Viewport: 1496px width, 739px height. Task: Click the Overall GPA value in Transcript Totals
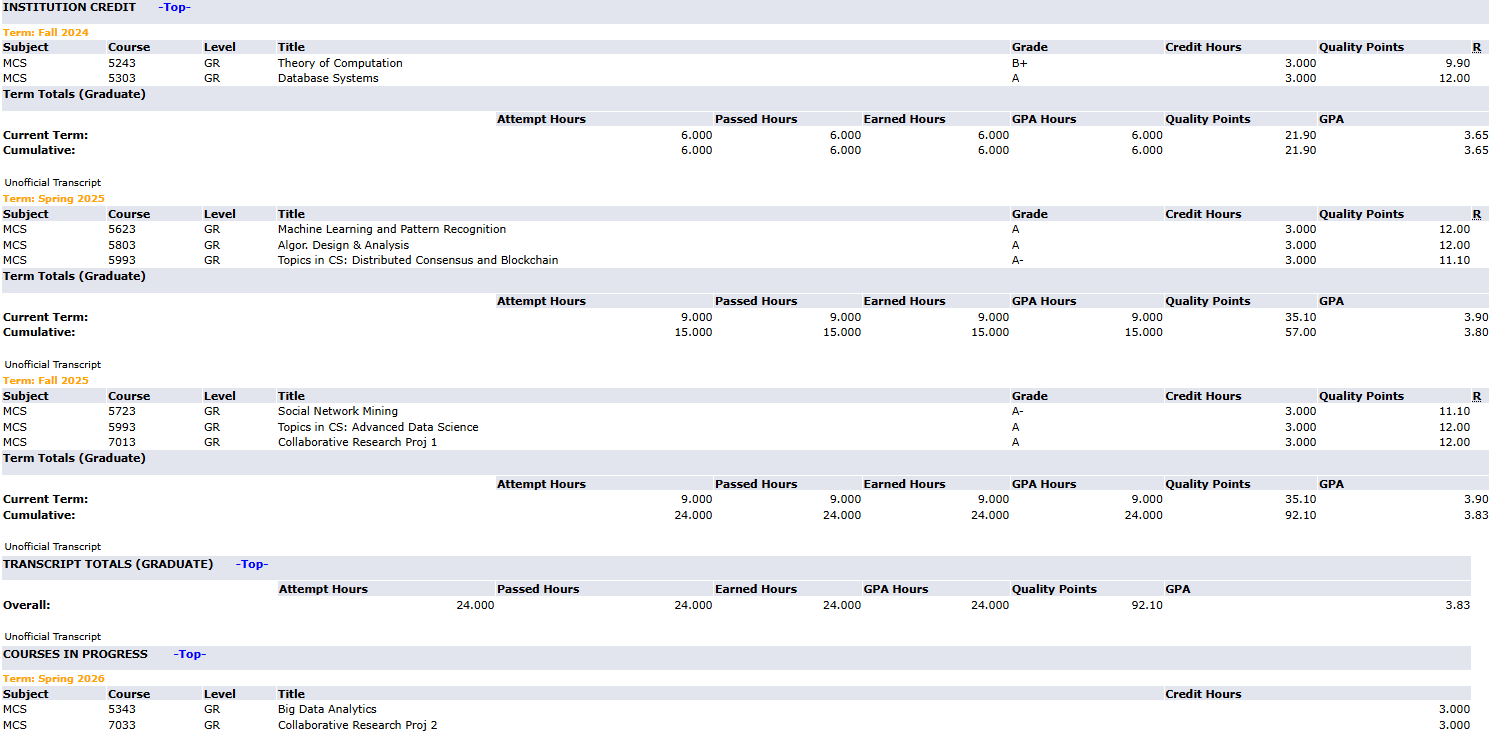[1457, 605]
